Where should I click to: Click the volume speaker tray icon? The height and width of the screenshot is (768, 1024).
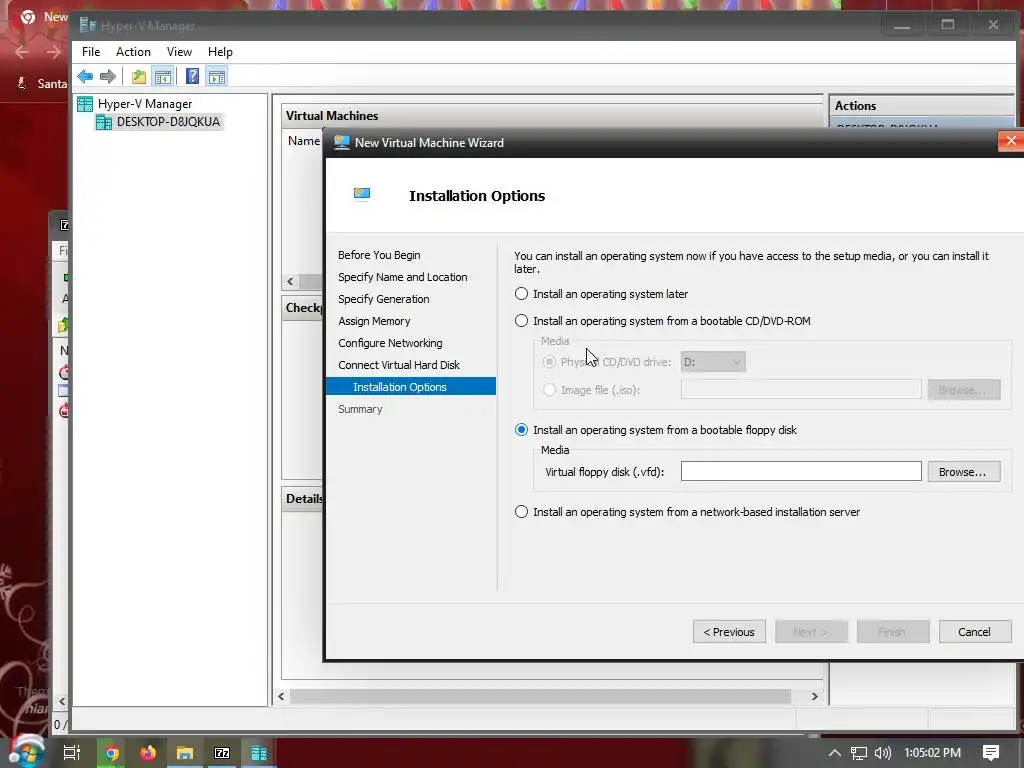click(x=882, y=753)
